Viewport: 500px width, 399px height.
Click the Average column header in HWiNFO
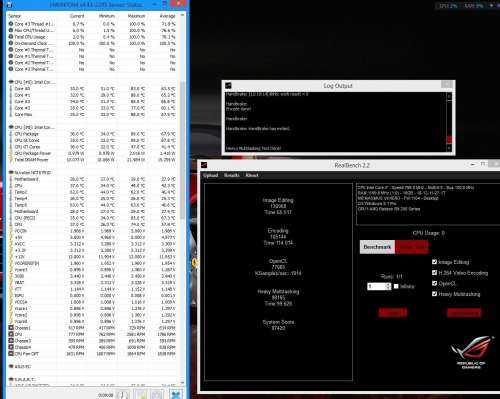pyautogui.click(x=167, y=16)
